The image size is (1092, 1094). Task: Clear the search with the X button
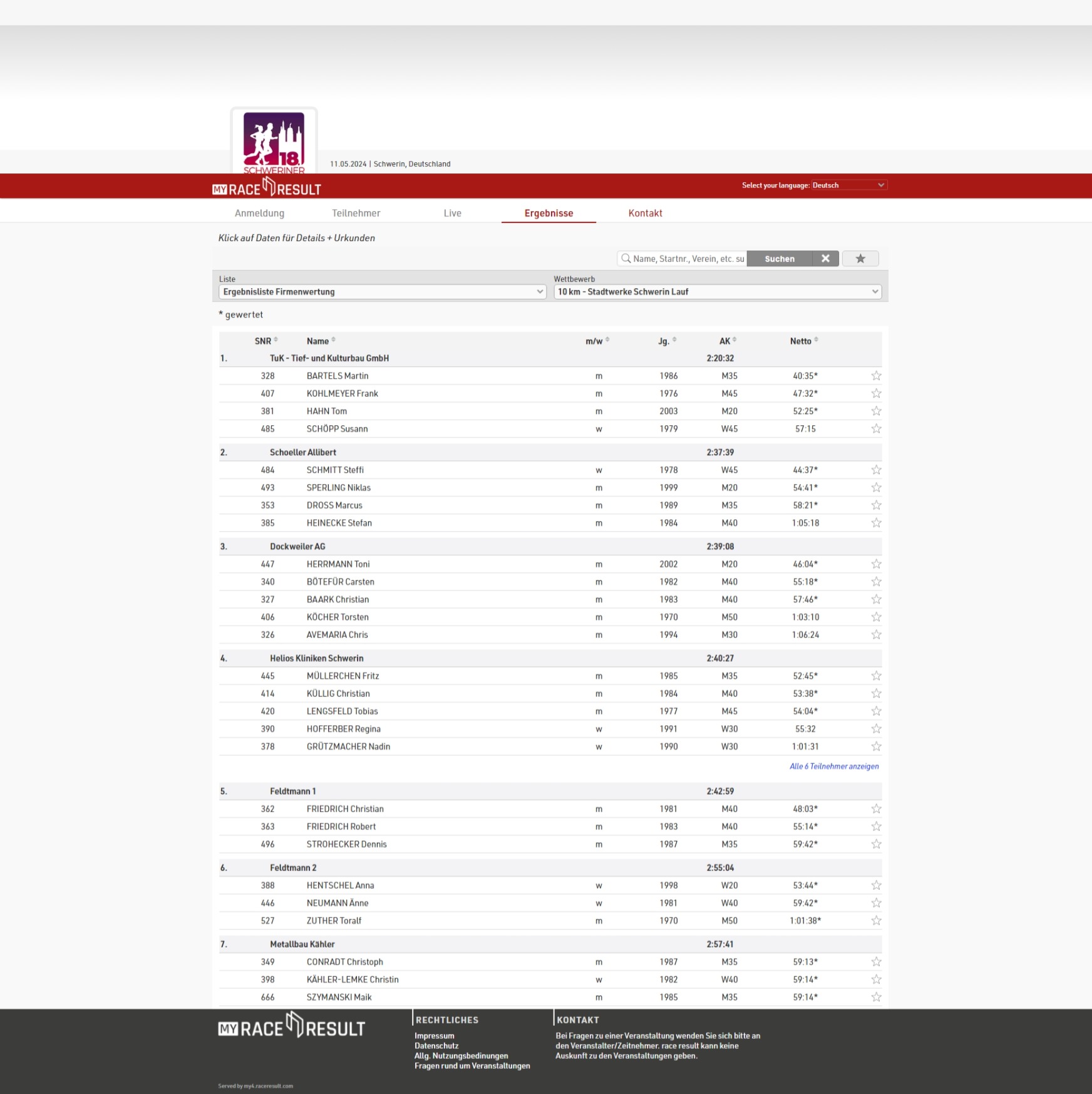825,259
